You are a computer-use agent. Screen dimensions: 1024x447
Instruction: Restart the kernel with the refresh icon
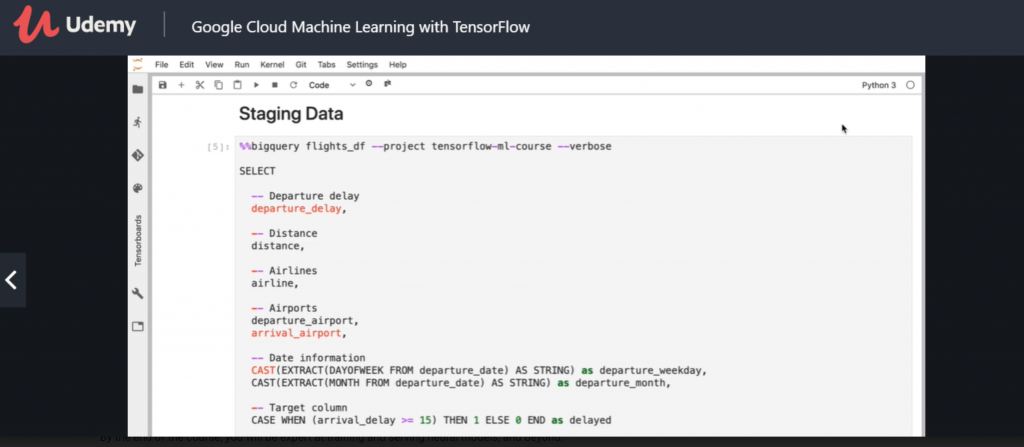pos(293,85)
